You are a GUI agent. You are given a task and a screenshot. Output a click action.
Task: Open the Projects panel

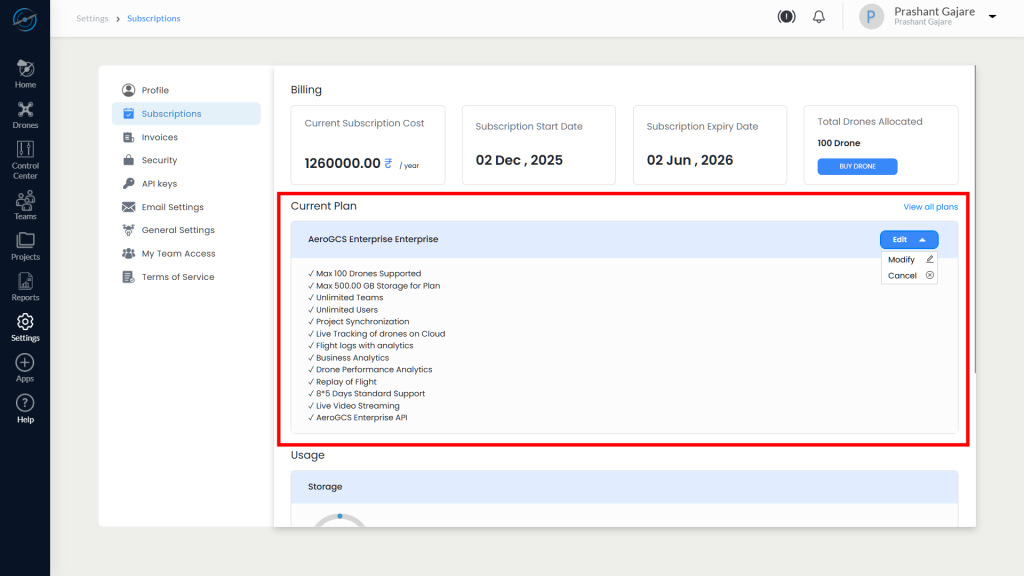24,245
